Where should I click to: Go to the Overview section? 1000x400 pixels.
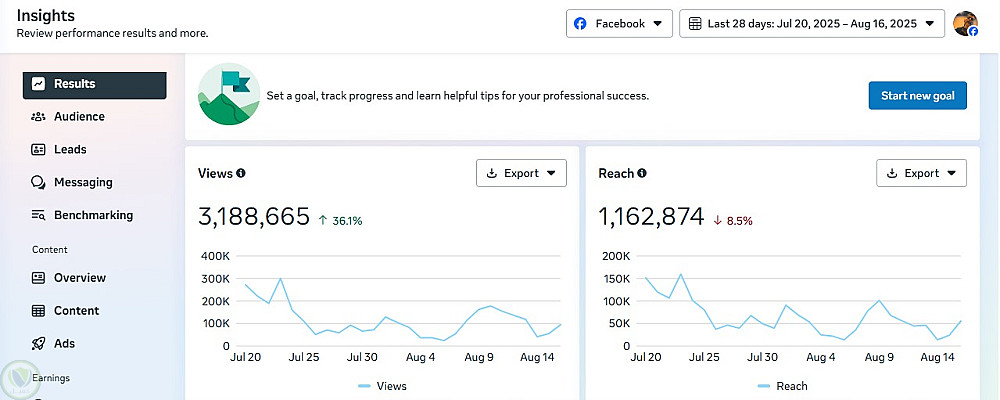click(x=79, y=278)
